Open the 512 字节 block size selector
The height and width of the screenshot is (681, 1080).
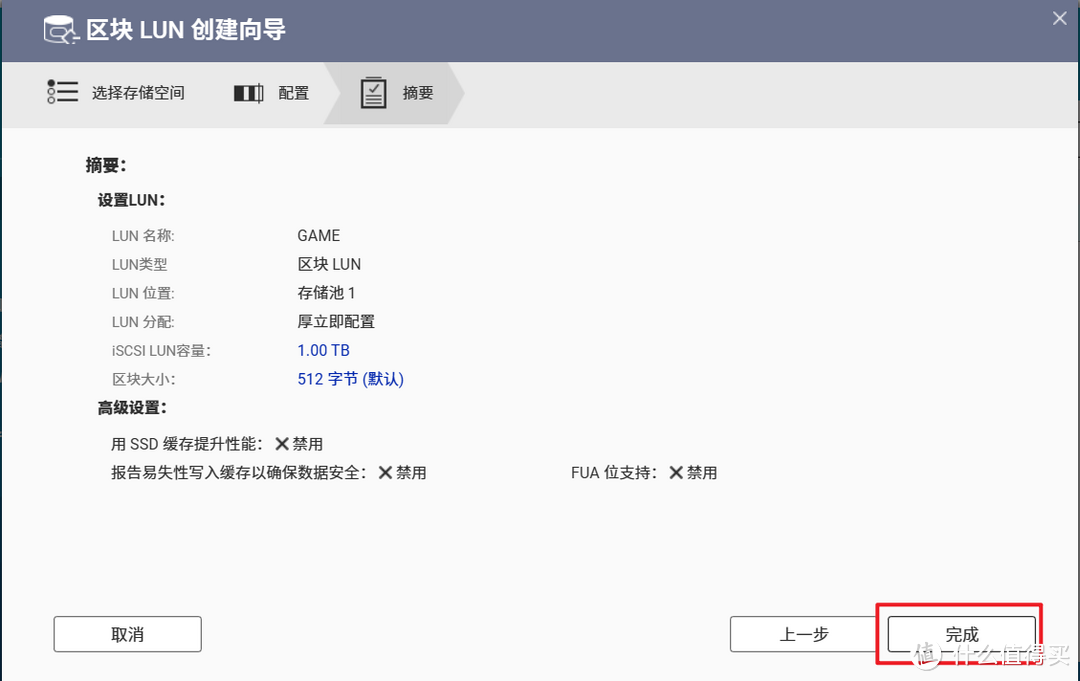[x=350, y=379]
